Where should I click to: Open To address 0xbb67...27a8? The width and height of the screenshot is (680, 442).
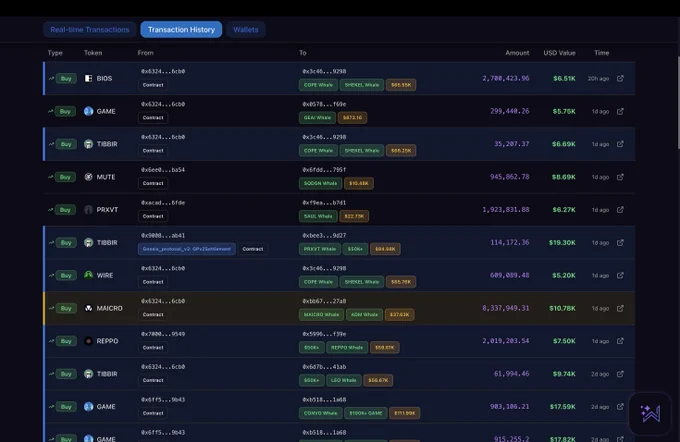pos(324,301)
